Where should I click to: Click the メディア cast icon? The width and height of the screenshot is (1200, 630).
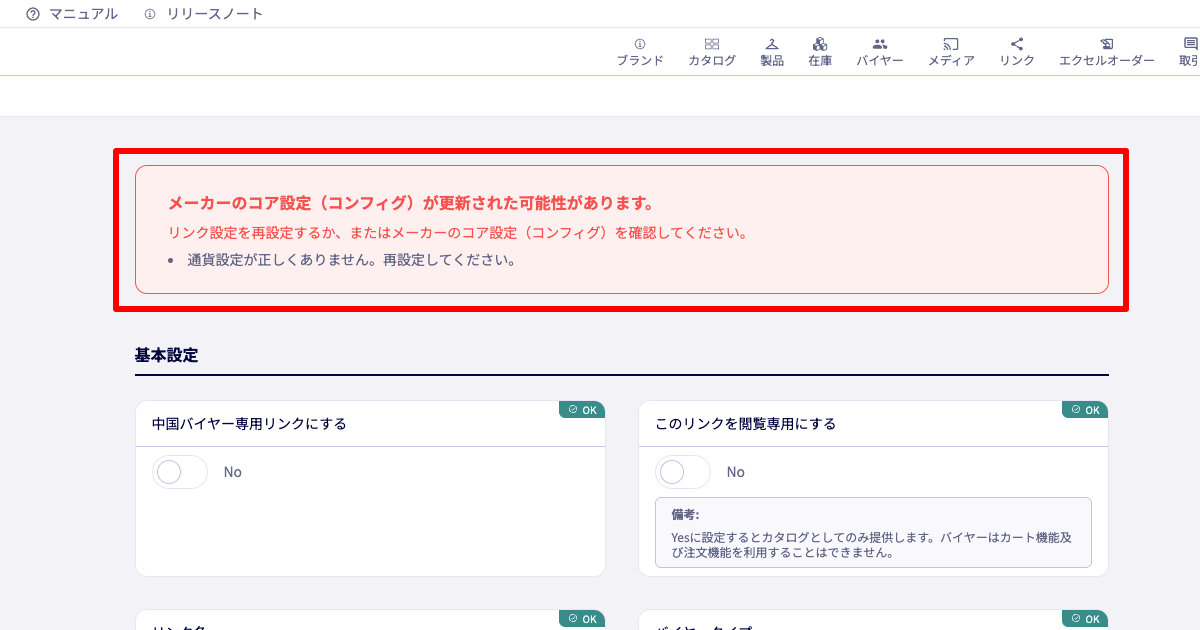[951, 44]
